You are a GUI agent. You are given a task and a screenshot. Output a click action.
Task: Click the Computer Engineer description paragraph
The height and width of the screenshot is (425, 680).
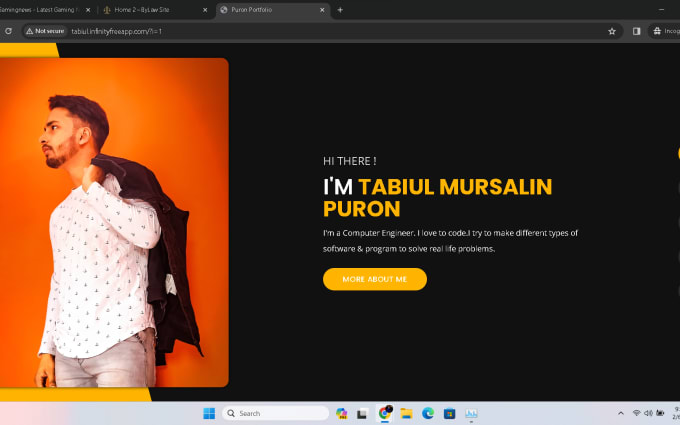point(451,241)
